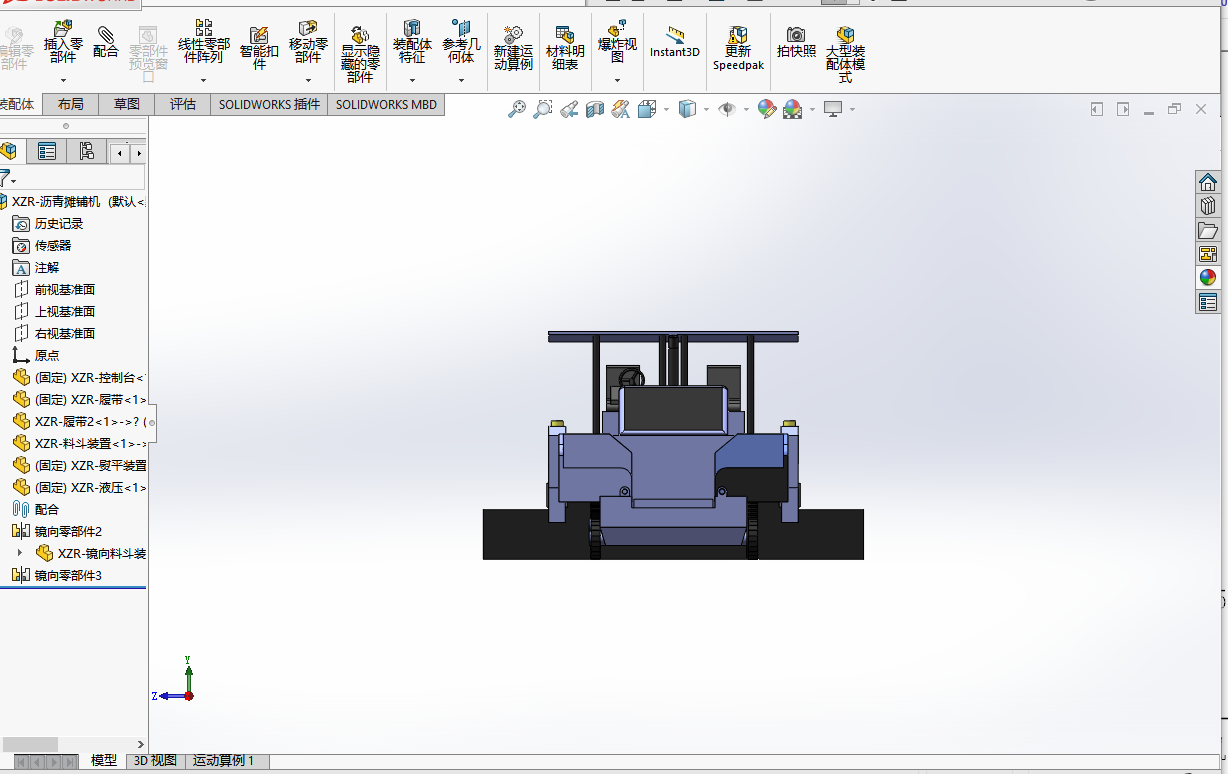Click the 智能扣件 smart fasteners tool

point(259,48)
